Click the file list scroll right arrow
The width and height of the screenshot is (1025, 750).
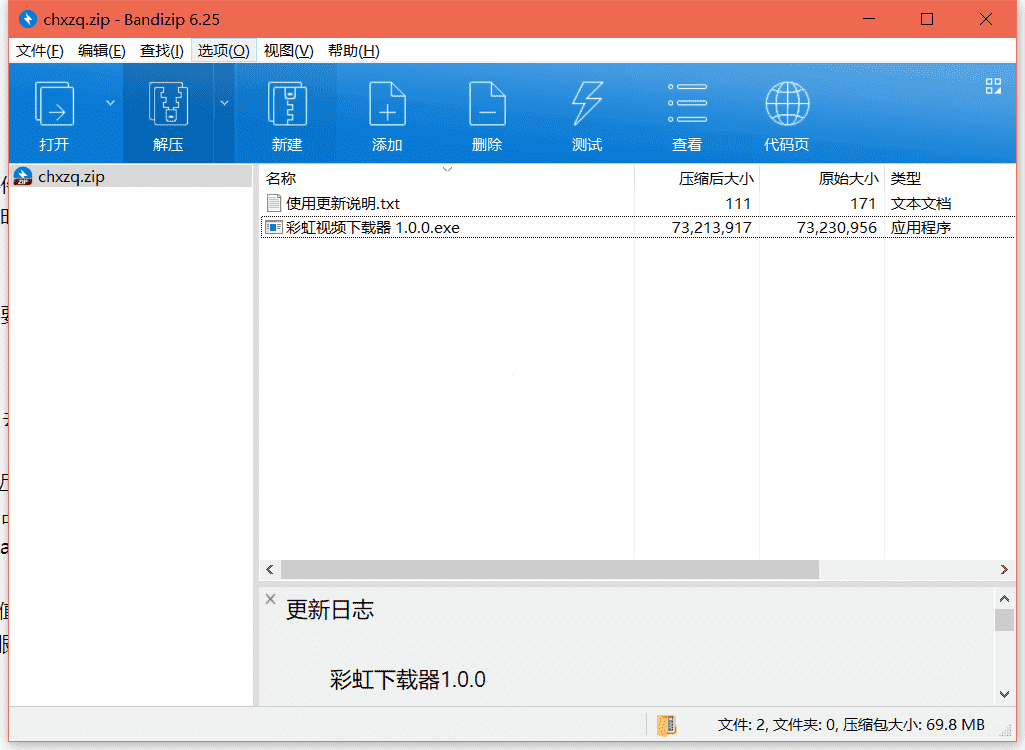[1005, 570]
